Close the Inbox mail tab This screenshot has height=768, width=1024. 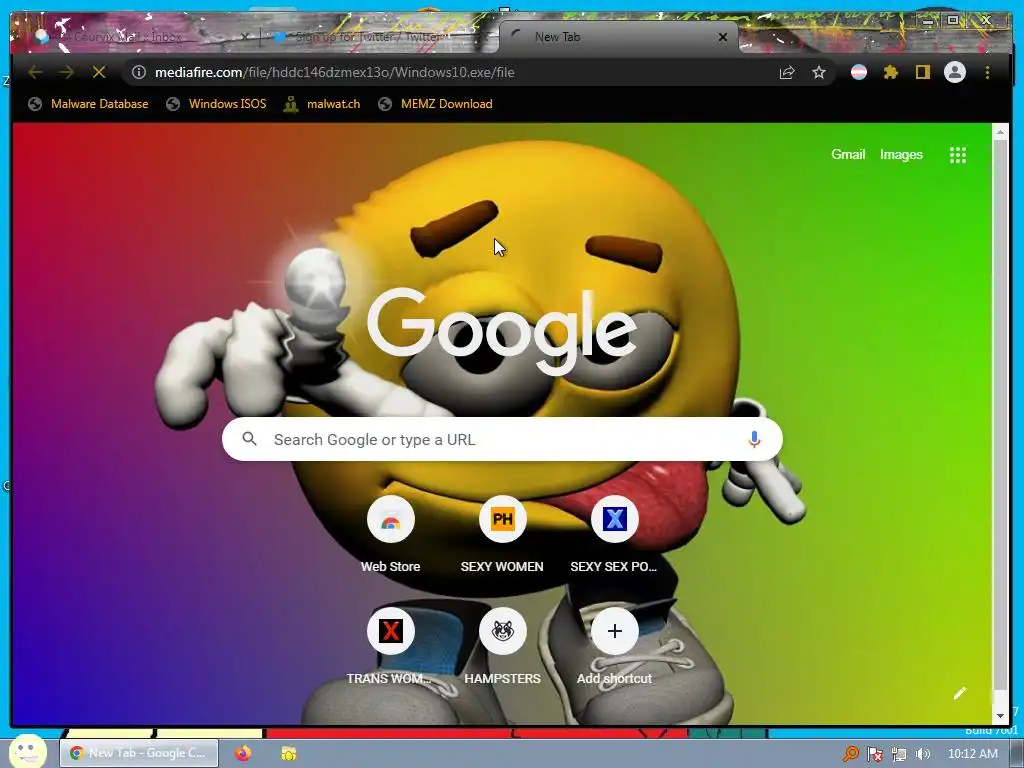tap(244, 37)
